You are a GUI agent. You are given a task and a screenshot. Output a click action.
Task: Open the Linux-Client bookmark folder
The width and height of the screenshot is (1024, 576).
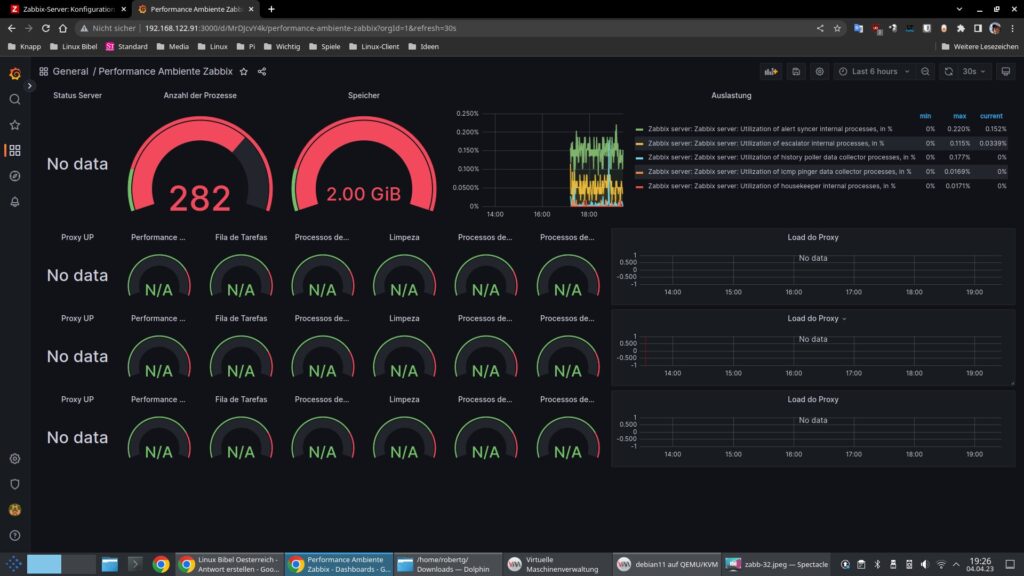(374, 46)
